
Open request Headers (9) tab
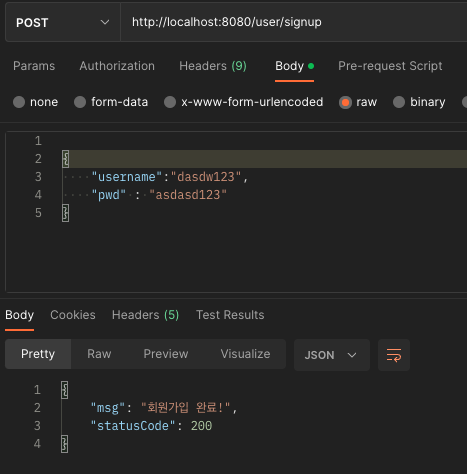click(213, 66)
